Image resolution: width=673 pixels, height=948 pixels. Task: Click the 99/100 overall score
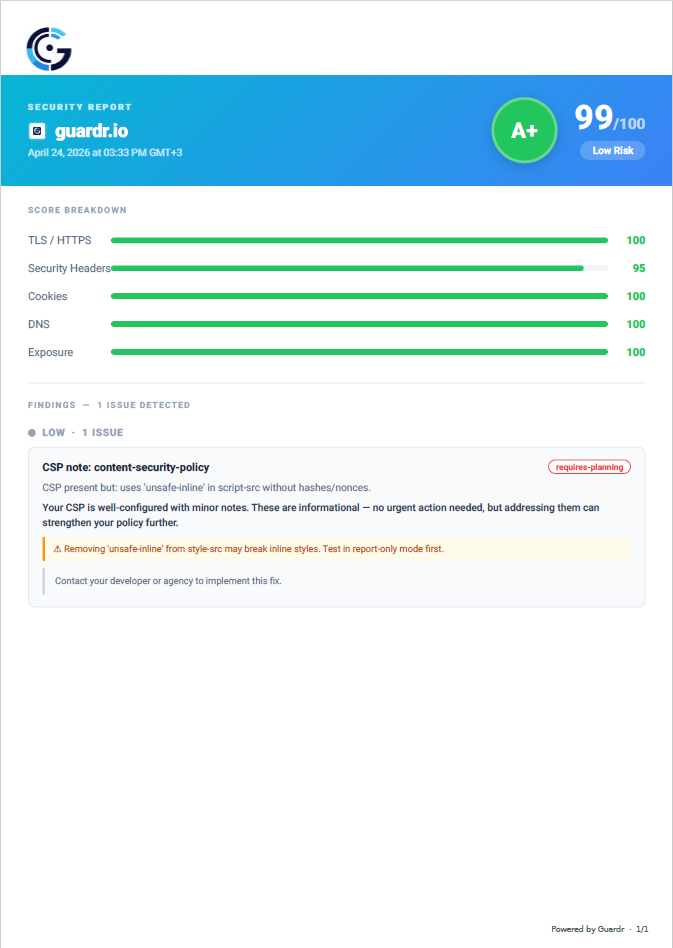[x=610, y=118]
